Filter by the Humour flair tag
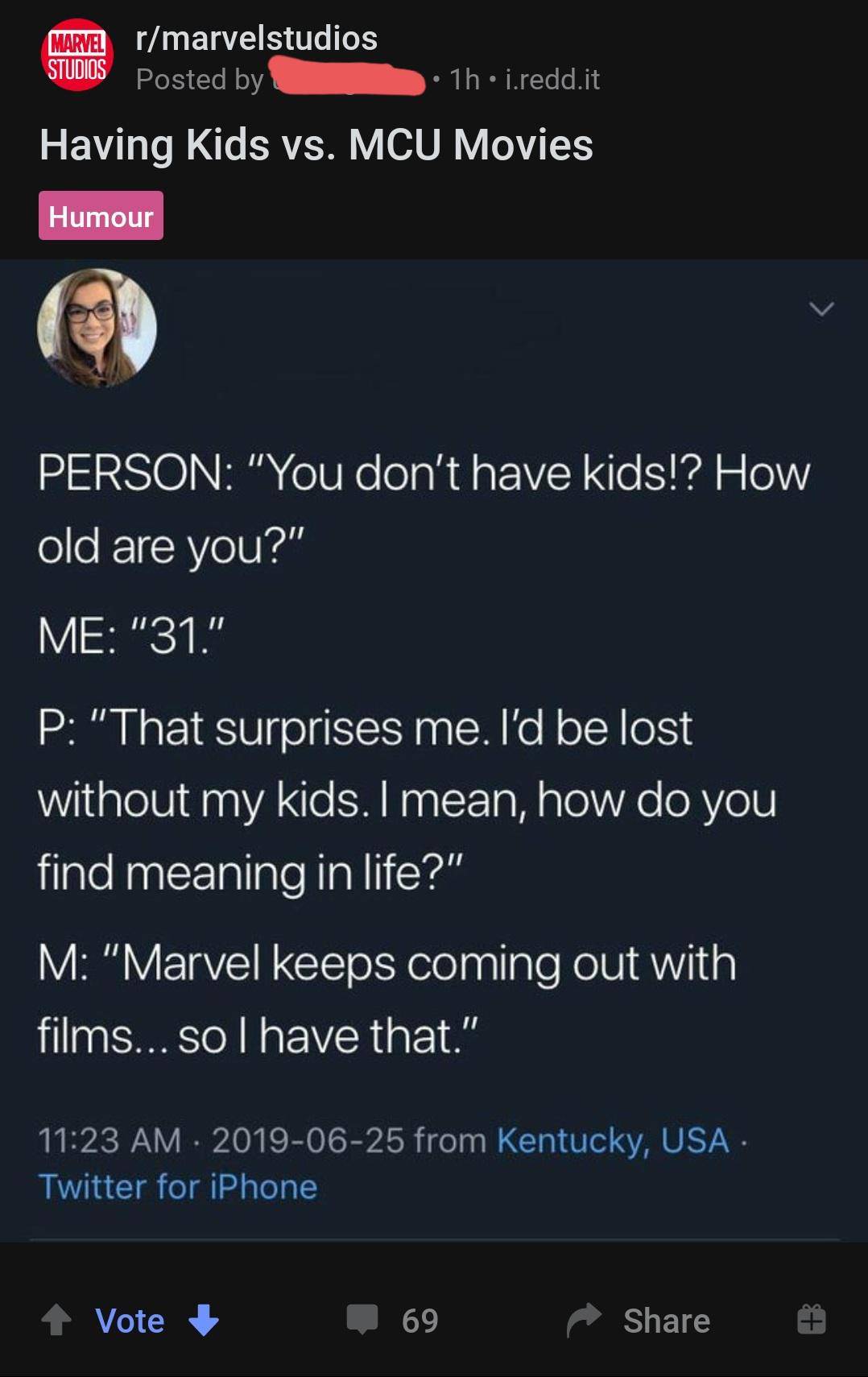Viewport: 868px width, 1377px height. tap(101, 216)
